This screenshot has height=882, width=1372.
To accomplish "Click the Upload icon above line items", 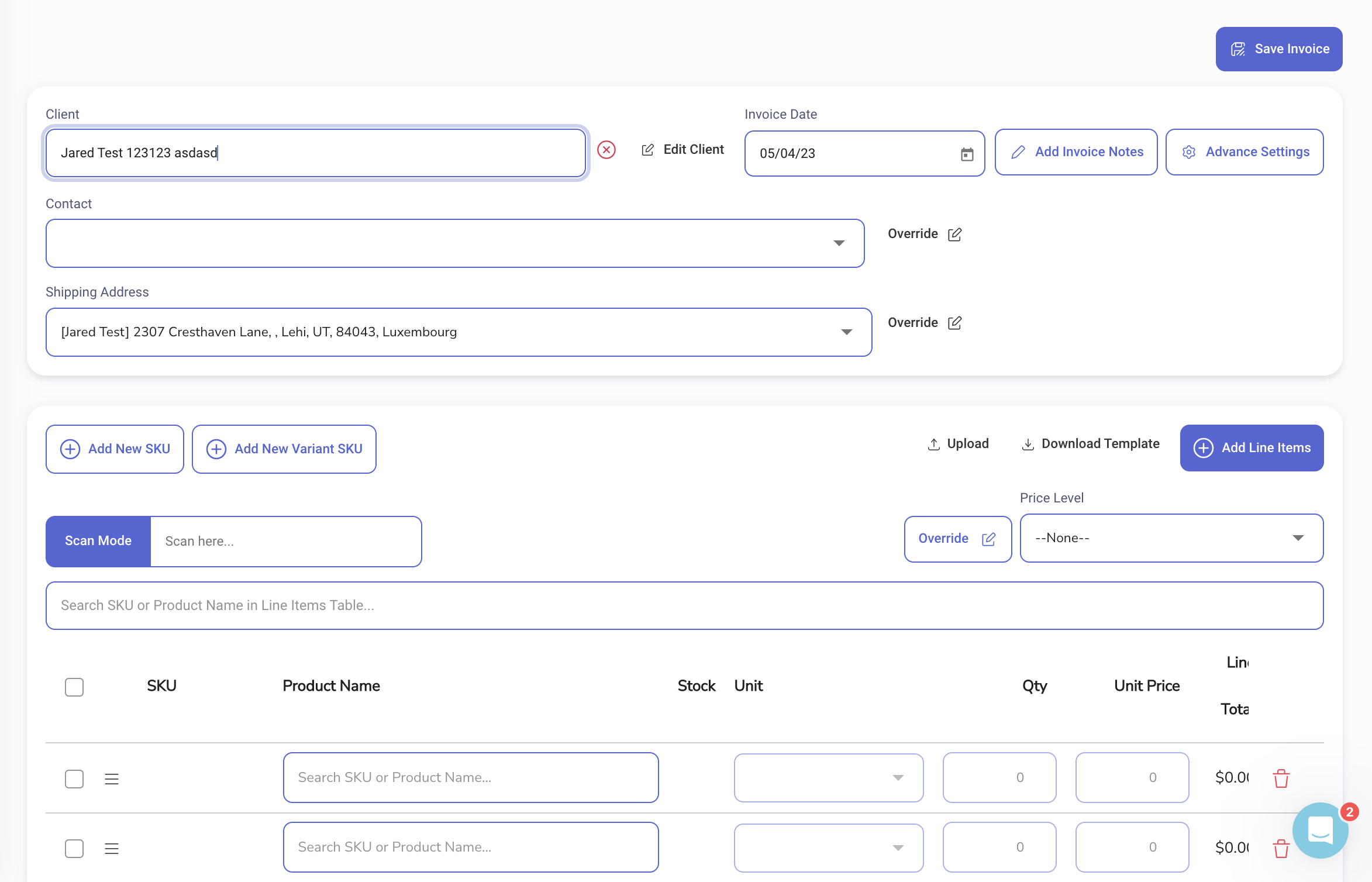I will [935, 444].
